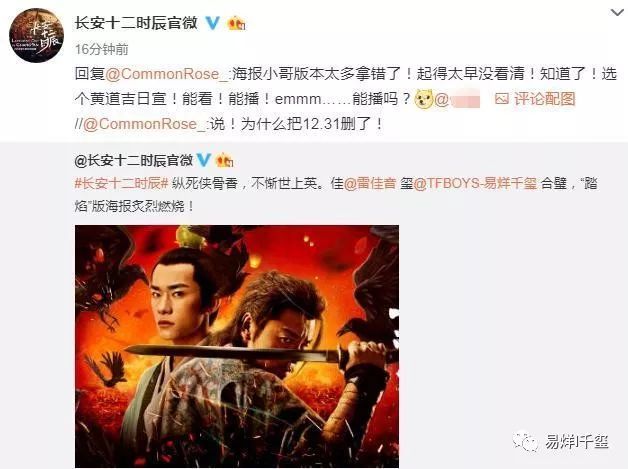Enlarge the 踏焰 poster image thumbnail
The image size is (628, 469).
point(237,346)
